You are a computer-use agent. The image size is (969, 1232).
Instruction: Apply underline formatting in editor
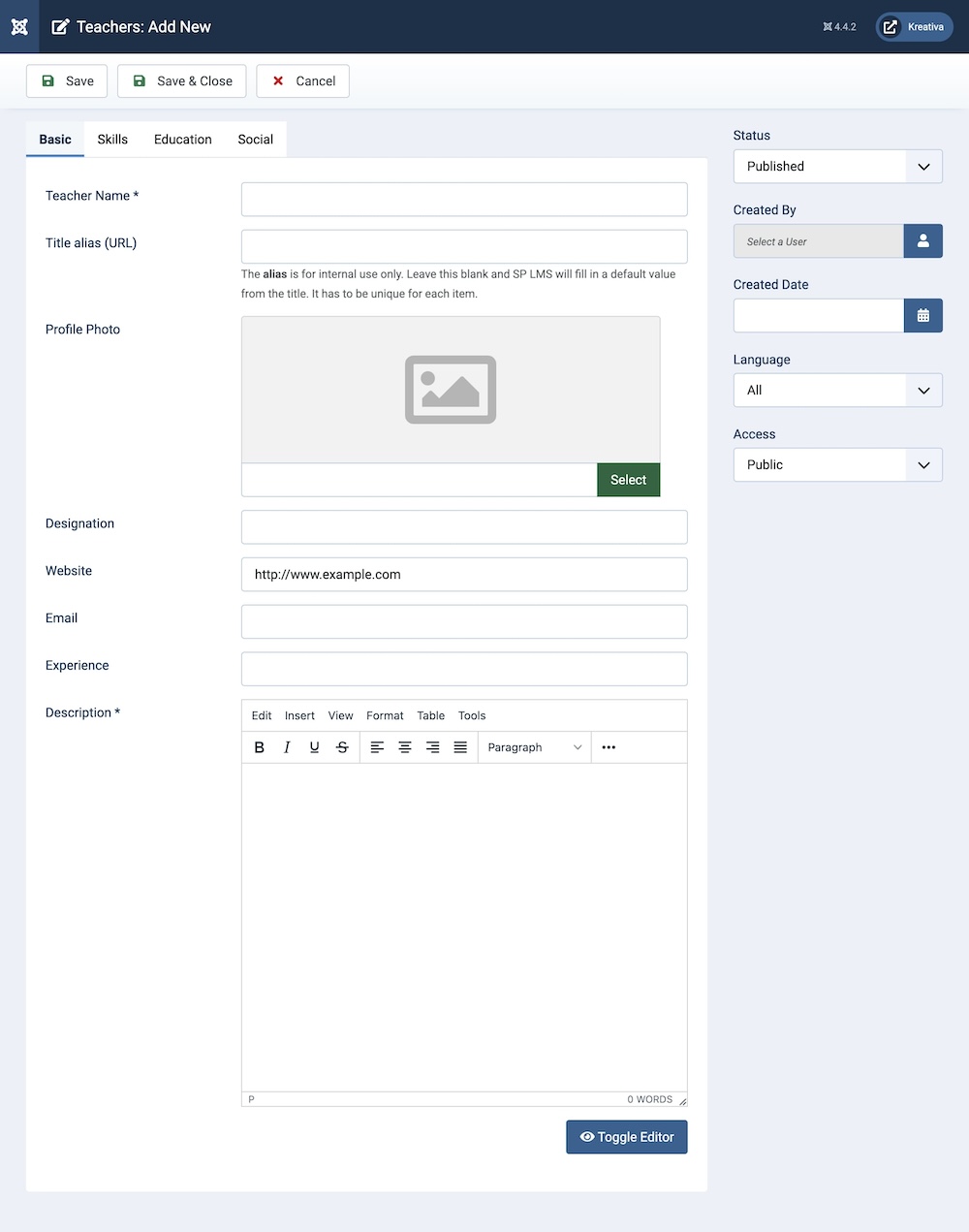pos(314,747)
